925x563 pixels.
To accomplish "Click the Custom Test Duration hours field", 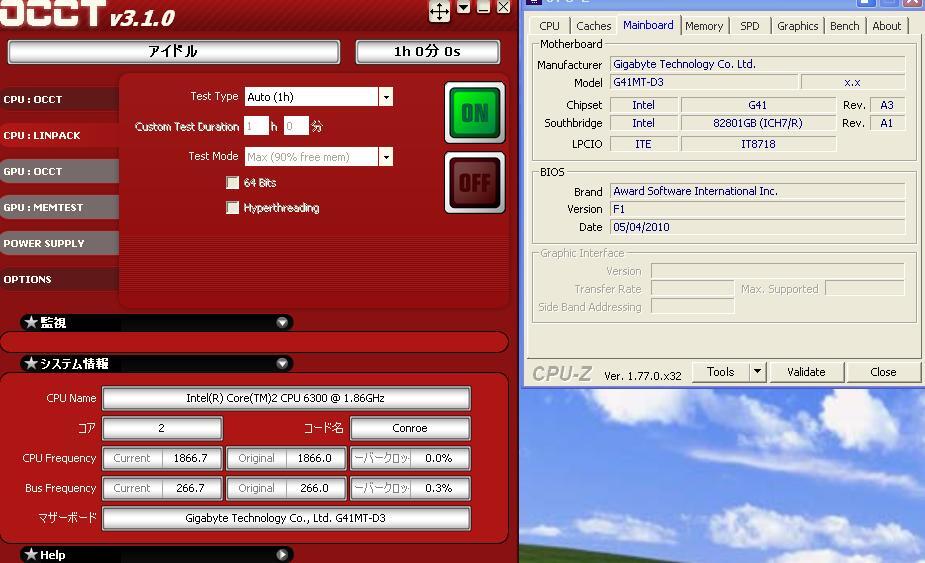I will [256, 127].
